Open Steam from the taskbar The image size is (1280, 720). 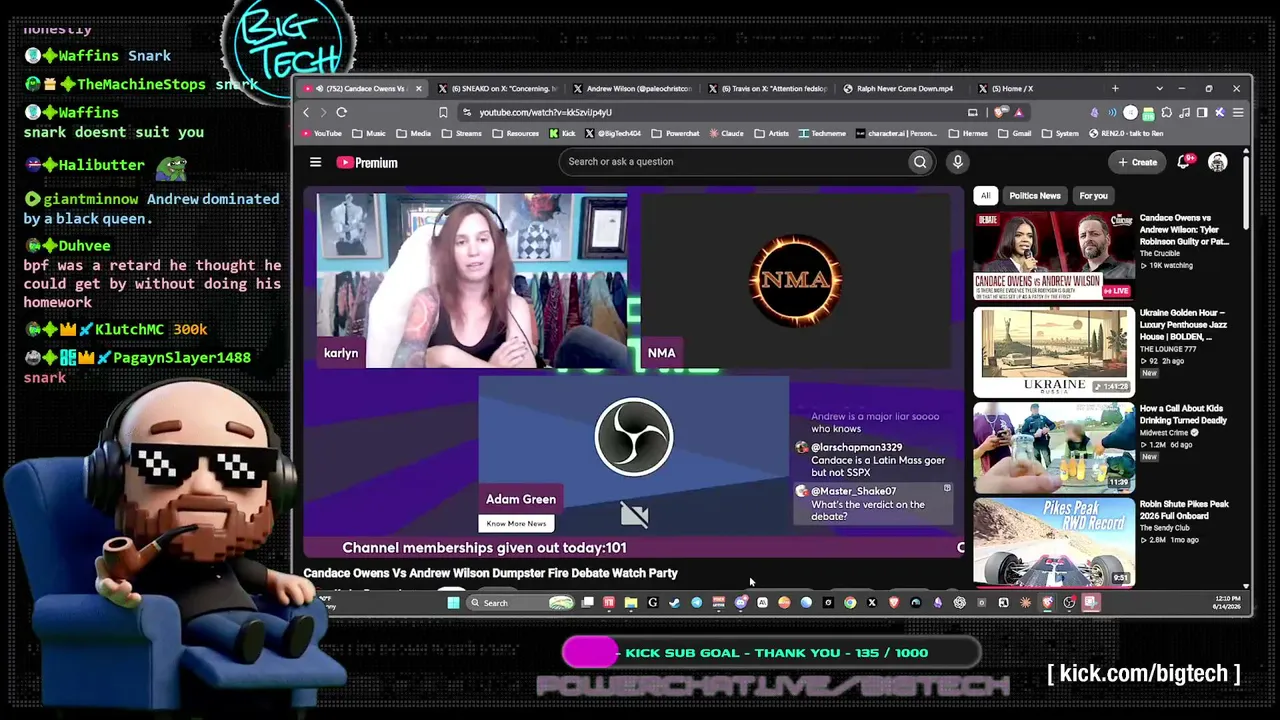[x=674, y=603]
